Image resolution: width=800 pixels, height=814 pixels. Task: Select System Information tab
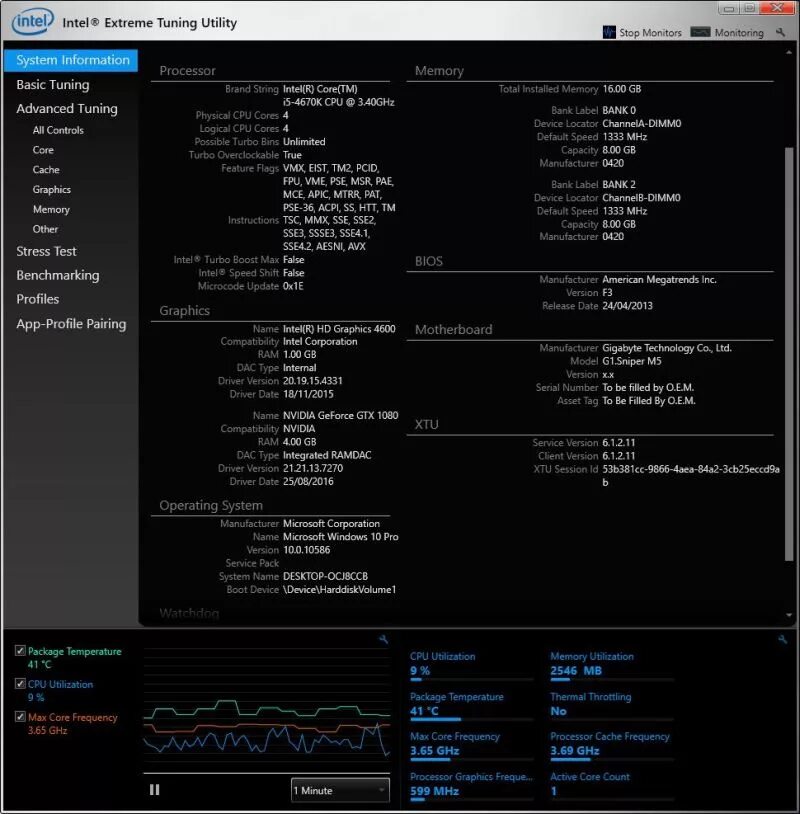pos(71,60)
